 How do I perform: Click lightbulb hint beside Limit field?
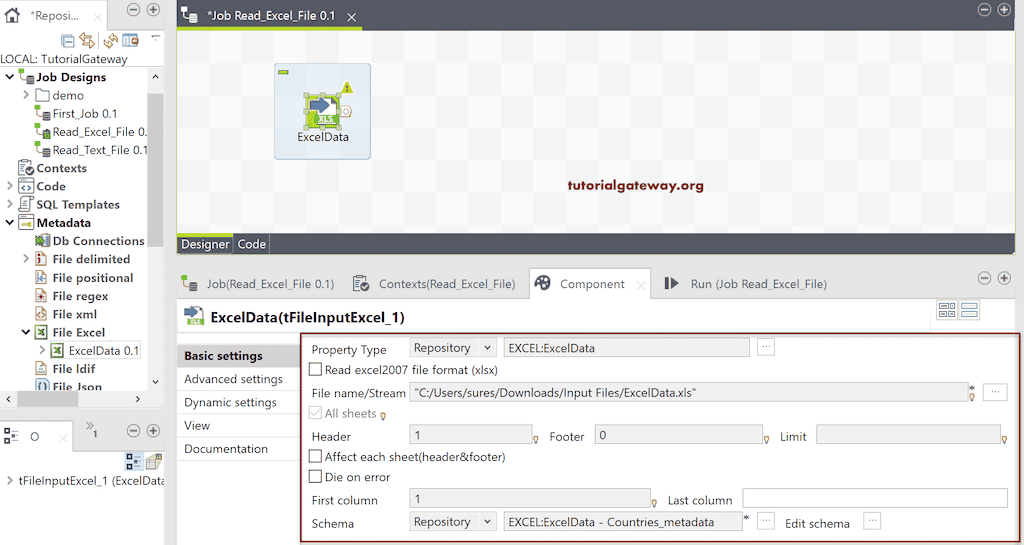point(1004,439)
